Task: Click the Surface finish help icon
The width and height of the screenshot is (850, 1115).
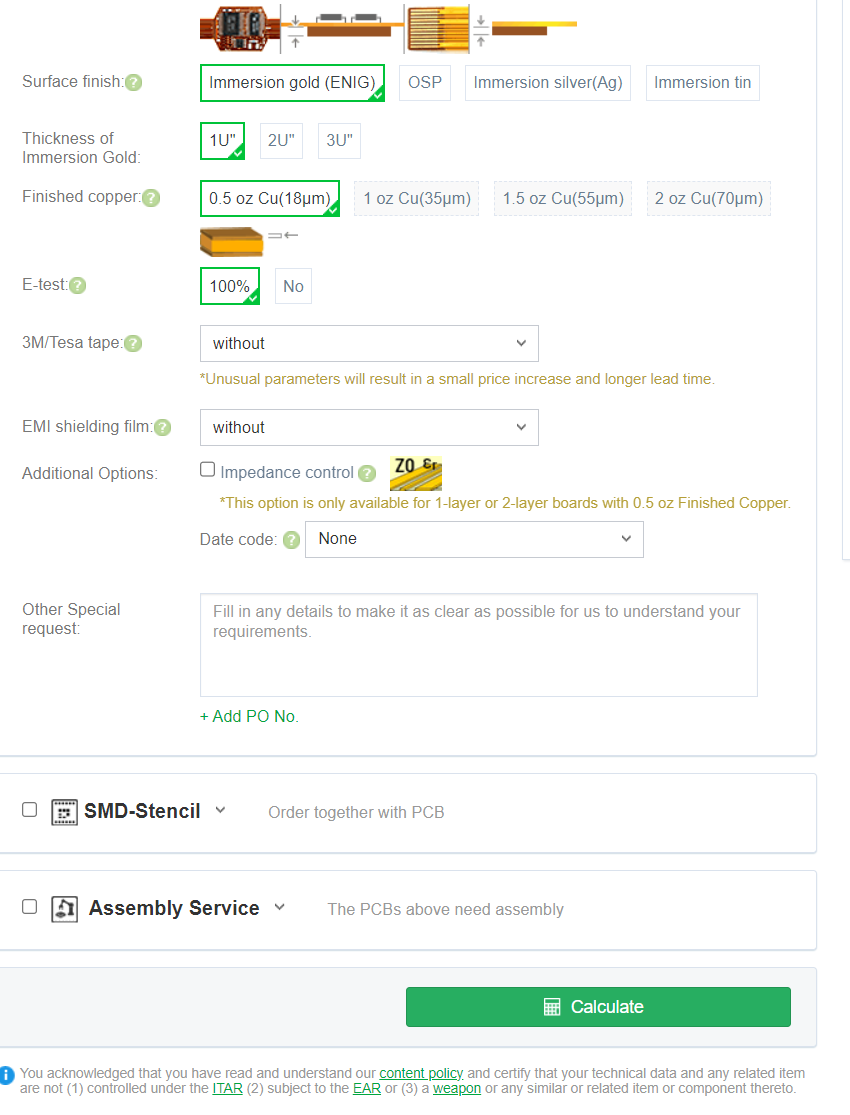Action: point(134,82)
